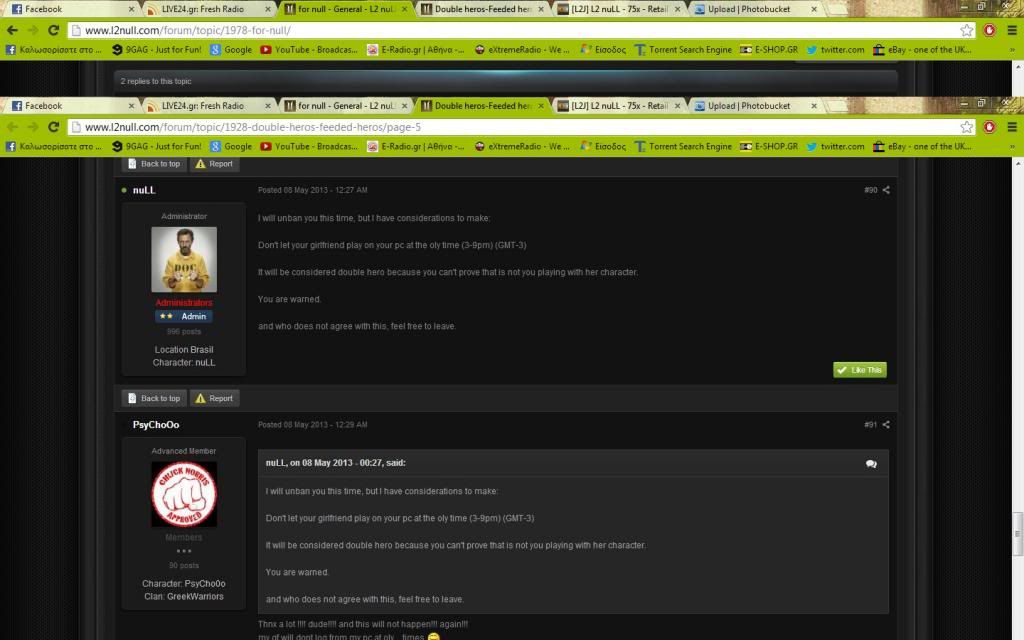
Task: Click the bookmark star in the page-5 address bar
Action: pyautogui.click(x=967, y=127)
